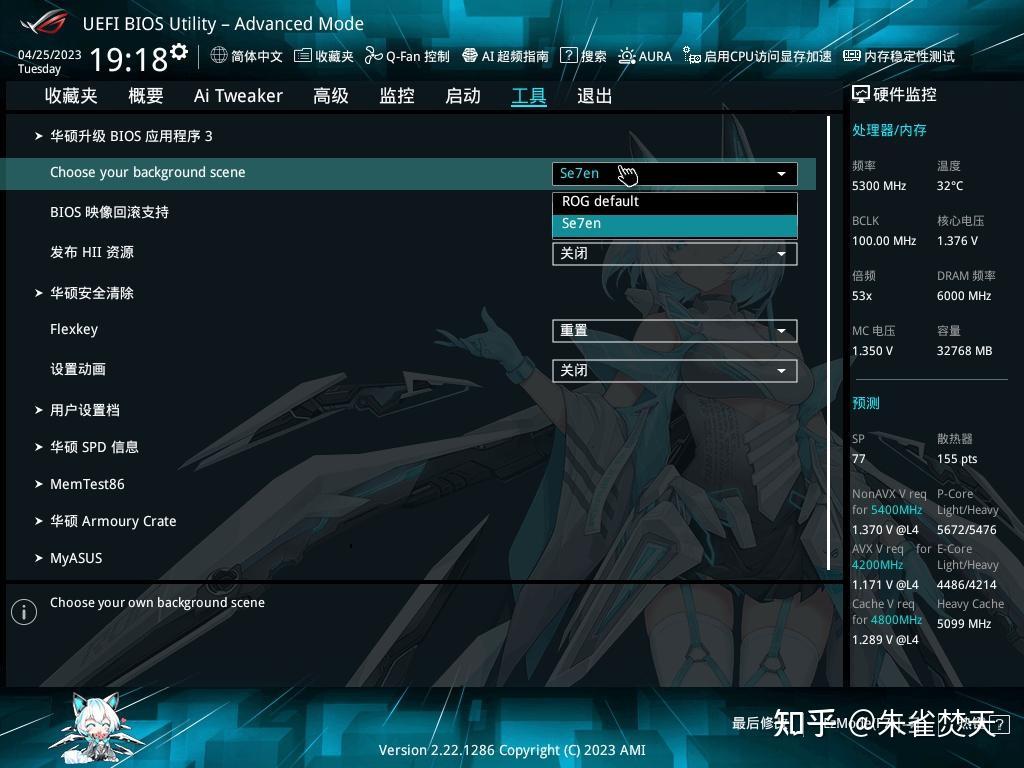This screenshot has height=768, width=1024.
Task: Toggle 启用CPU访问显存加速 option
Action: coord(757,56)
